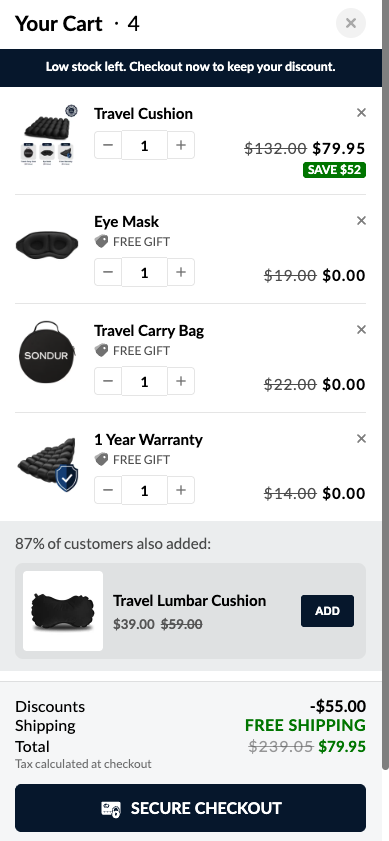Screen dimensions: 389x841
Task: Remove 1 Year Warranty from cart
Action: [x=361, y=439]
